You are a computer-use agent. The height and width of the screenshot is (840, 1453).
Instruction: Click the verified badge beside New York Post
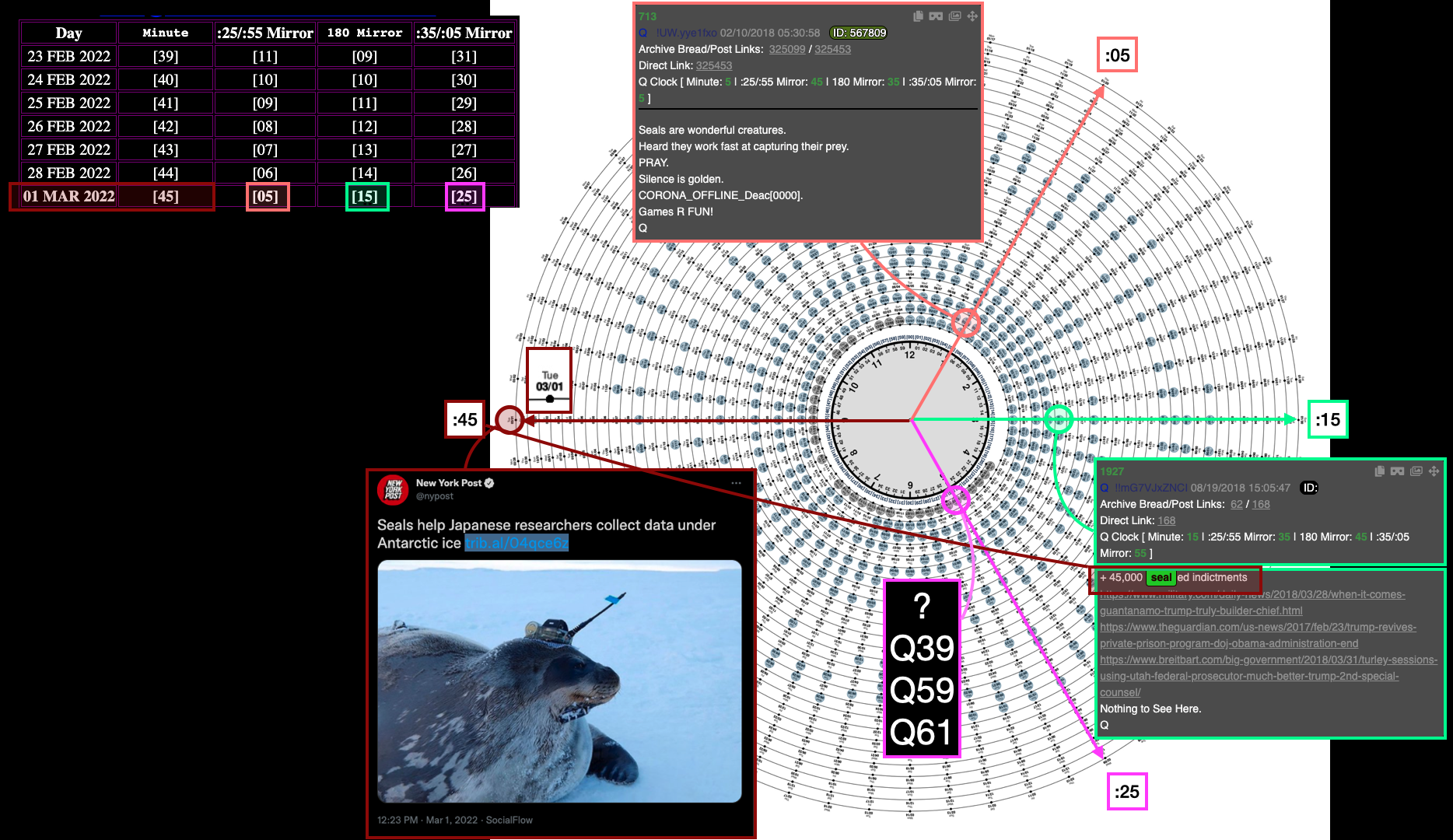pos(489,483)
